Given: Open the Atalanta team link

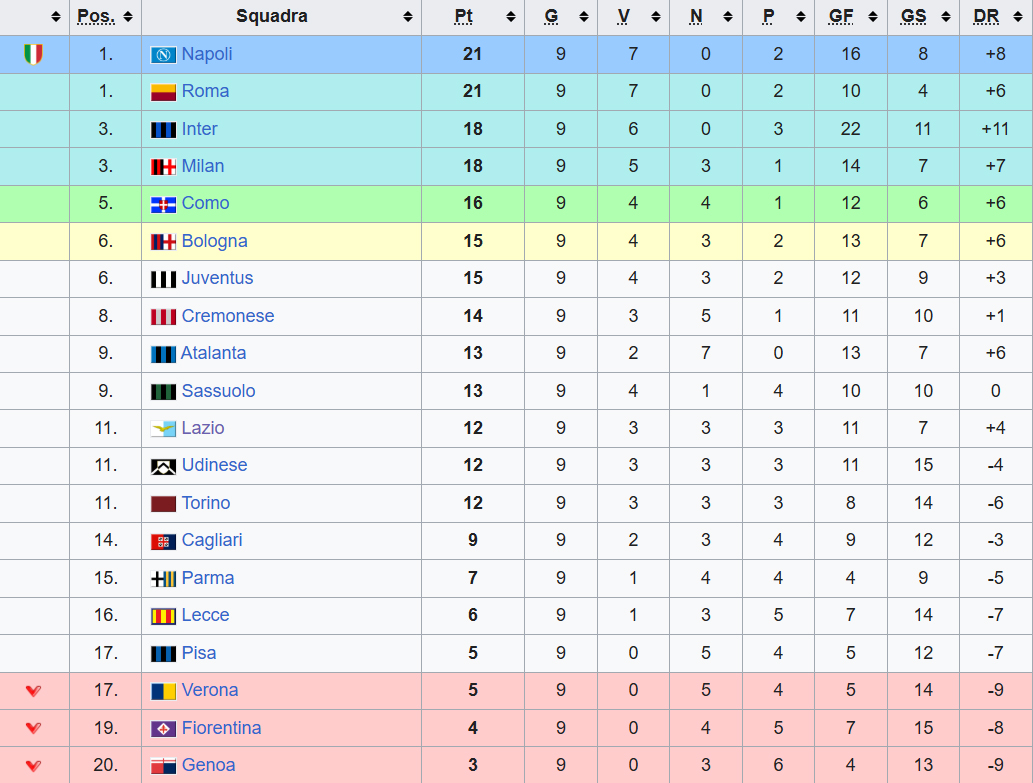Looking at the screenshot, I should click(213, 353).
